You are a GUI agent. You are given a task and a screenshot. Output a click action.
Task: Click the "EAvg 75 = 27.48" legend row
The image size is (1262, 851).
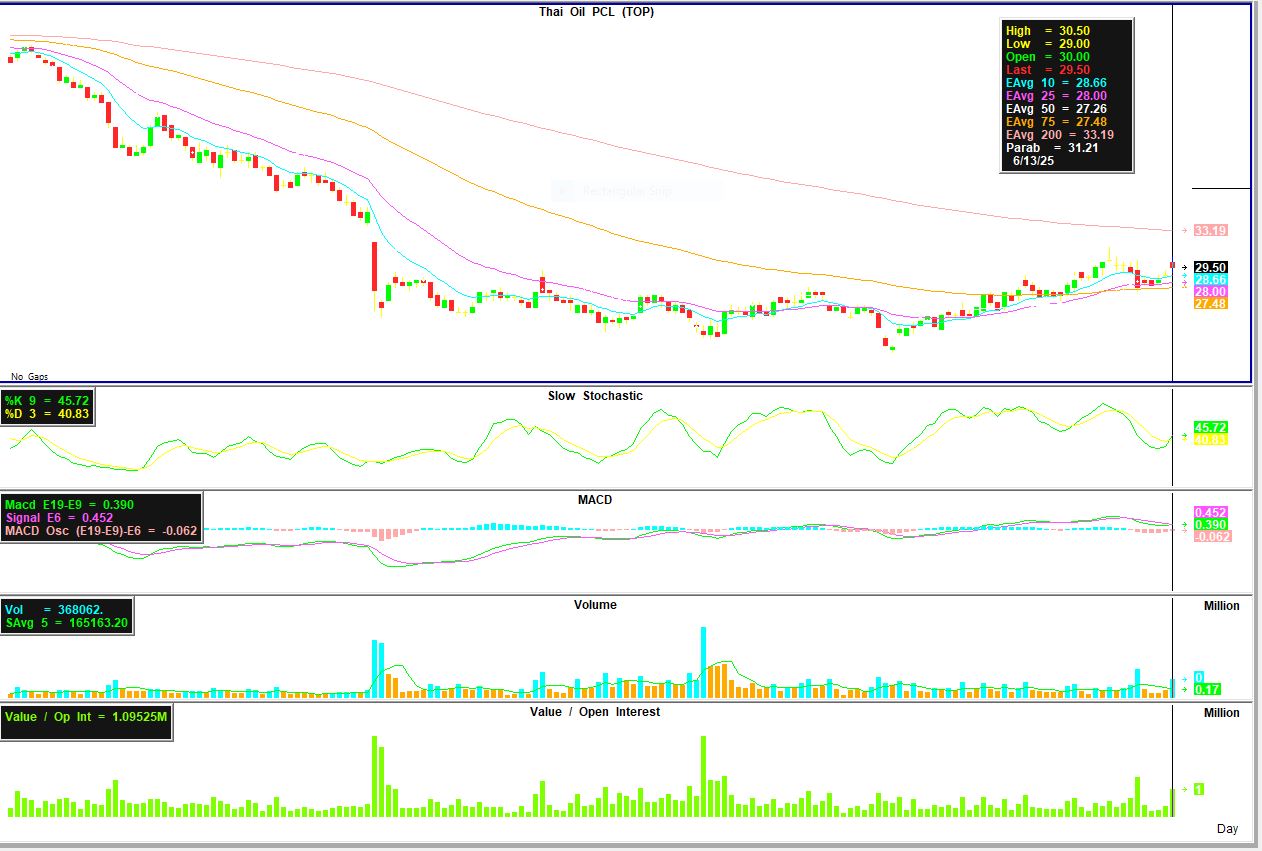pos(1056,122)
